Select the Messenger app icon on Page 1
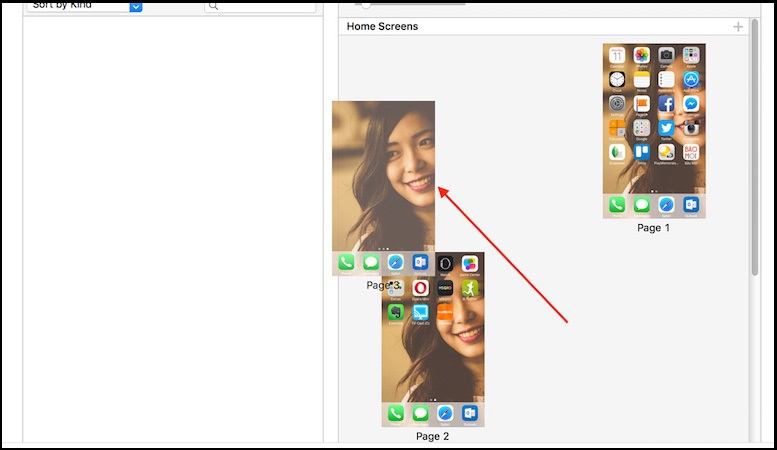Image resolution: width=777 pixels, height=450 pixels. coord(691,104)
